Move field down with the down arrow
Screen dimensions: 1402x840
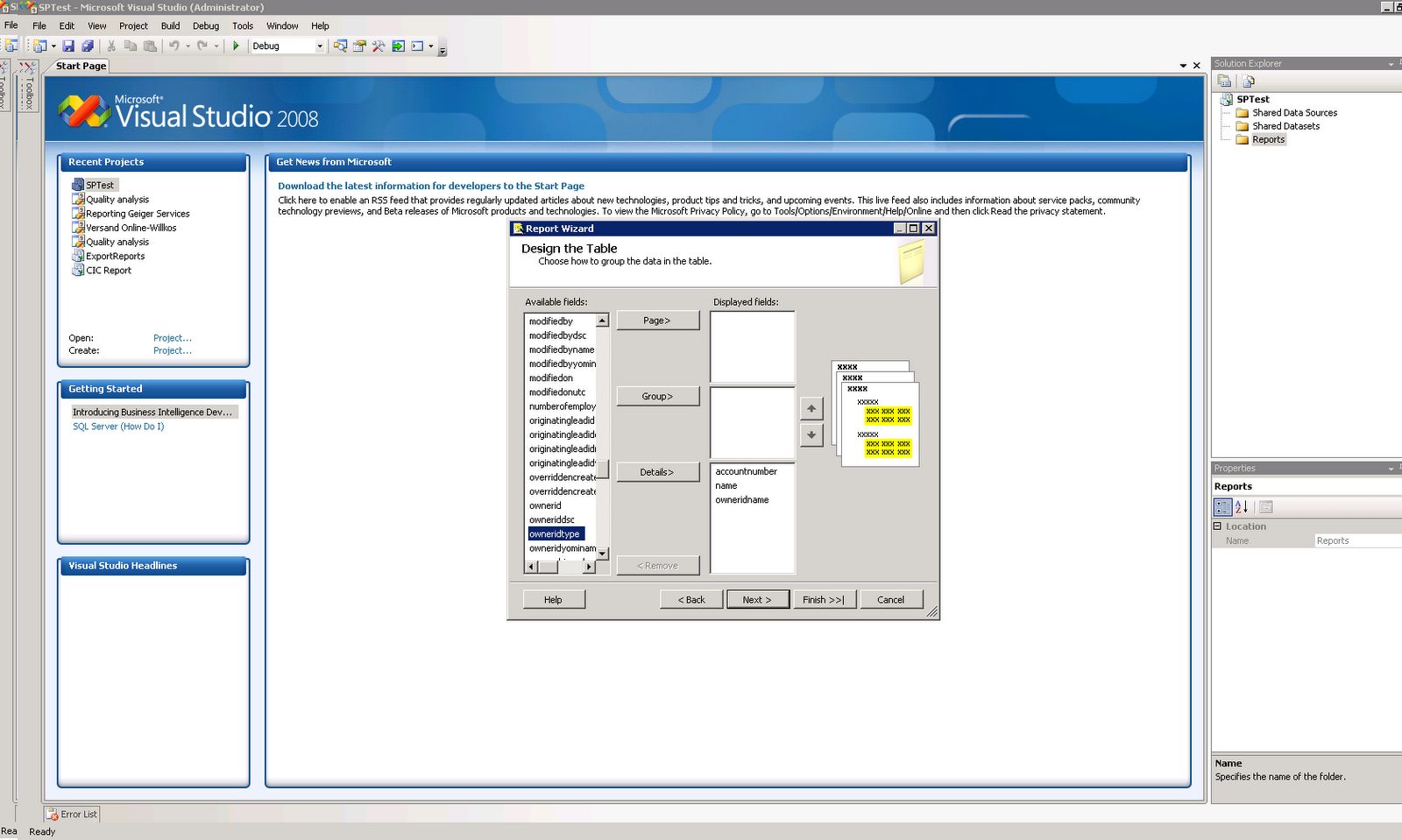pyautogui.click(x=811, y=434)
